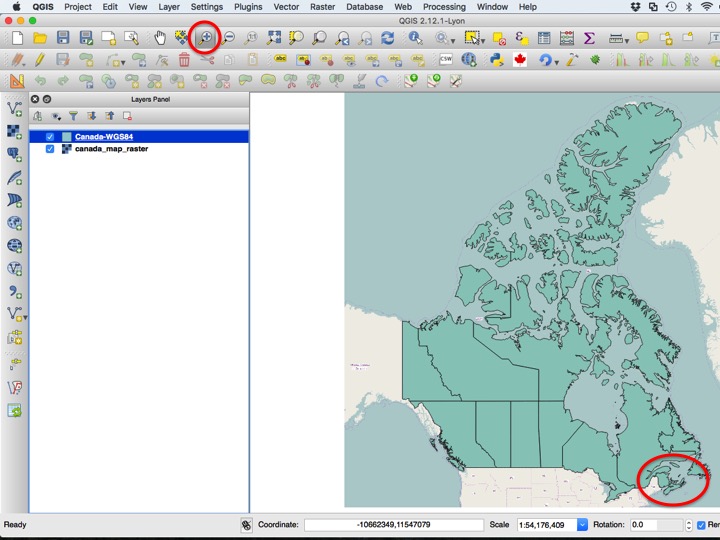Activate the Zoom Out tool
Viewport: 720px width, 540px height.
pyautogui.click(x=228, y=38)
